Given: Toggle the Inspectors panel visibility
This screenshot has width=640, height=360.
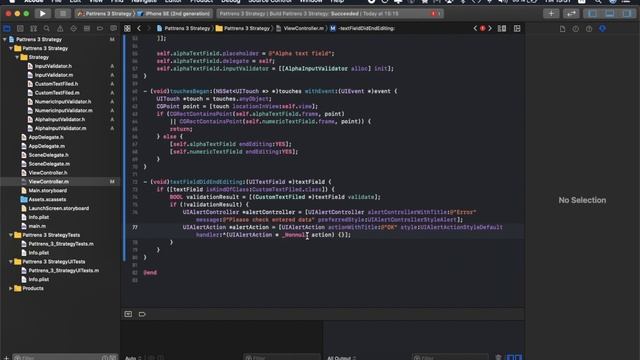Looking at the screenshot, I should click(x=627, y=13).
